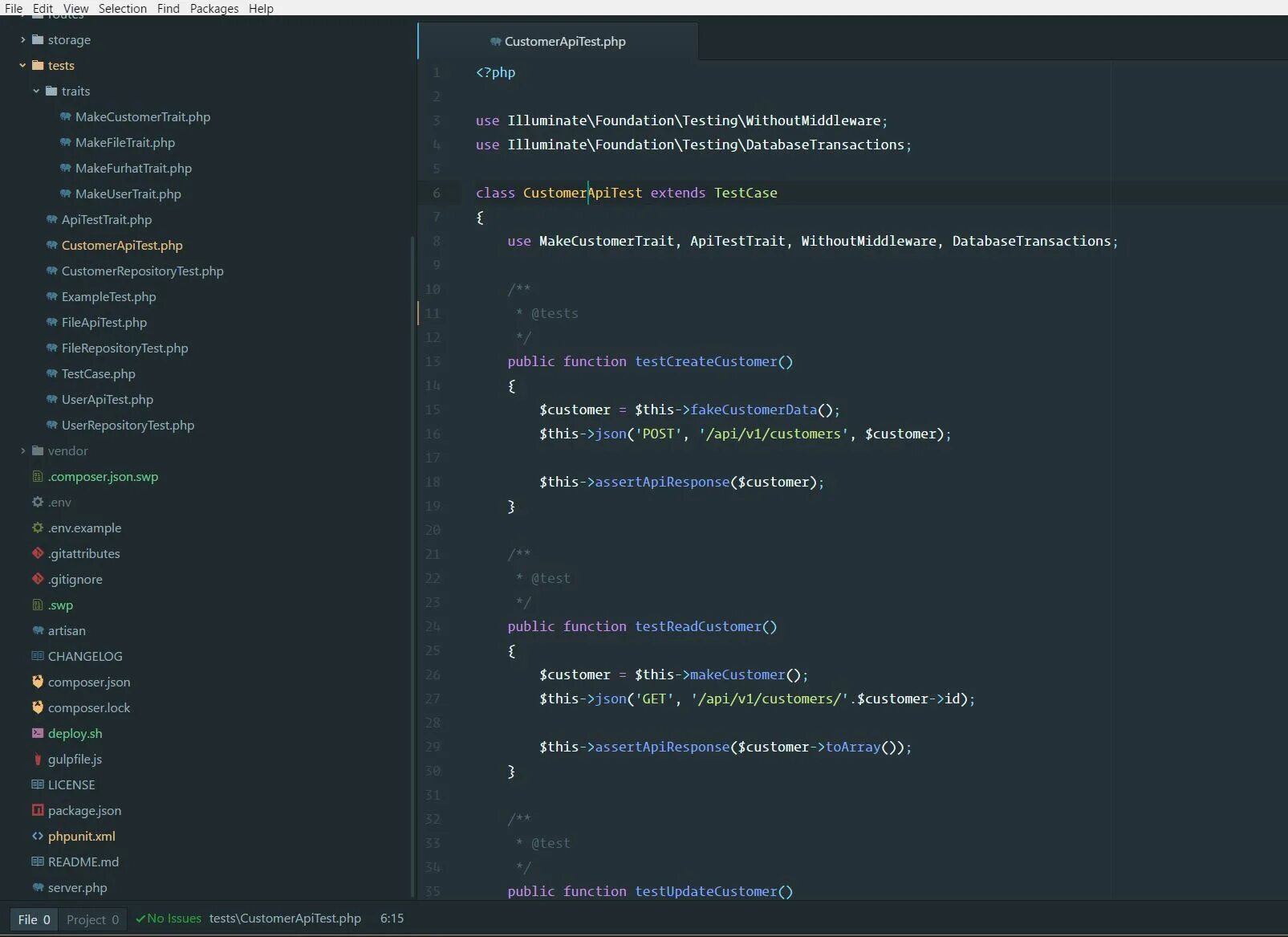Image resolution: width=1288 pixels, height=937 pixels.
Task: Click git icon beside .gitattributes
Action: pyautogui.click(x=38, y=553)
